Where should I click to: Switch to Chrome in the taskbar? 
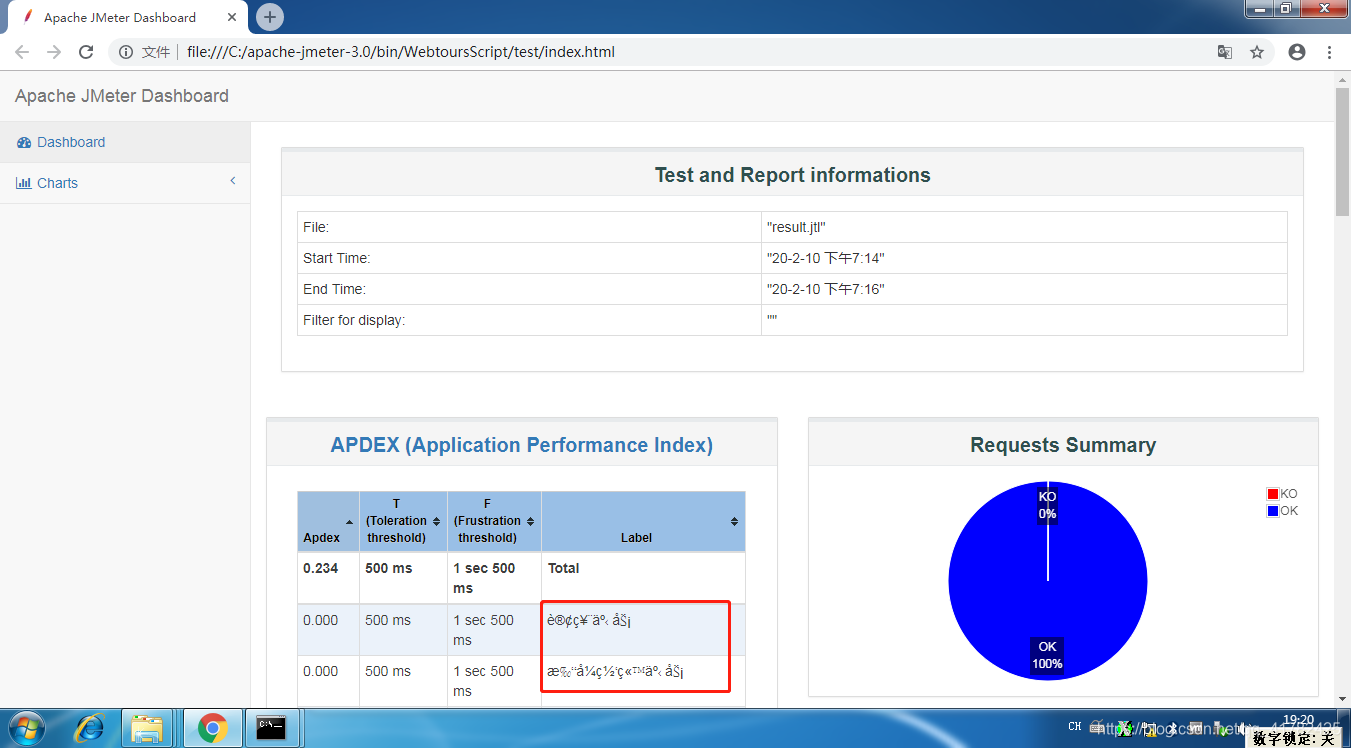pyautogui.click(x=212, y=728)
